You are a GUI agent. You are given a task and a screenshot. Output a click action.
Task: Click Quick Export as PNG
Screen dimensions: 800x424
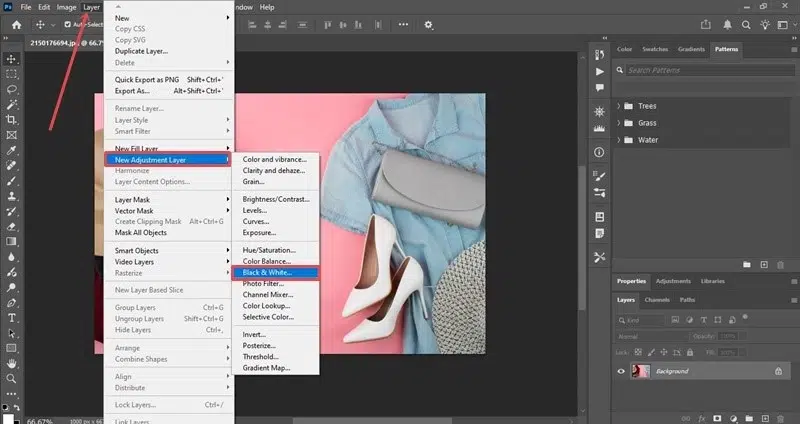tap(168, 80)
